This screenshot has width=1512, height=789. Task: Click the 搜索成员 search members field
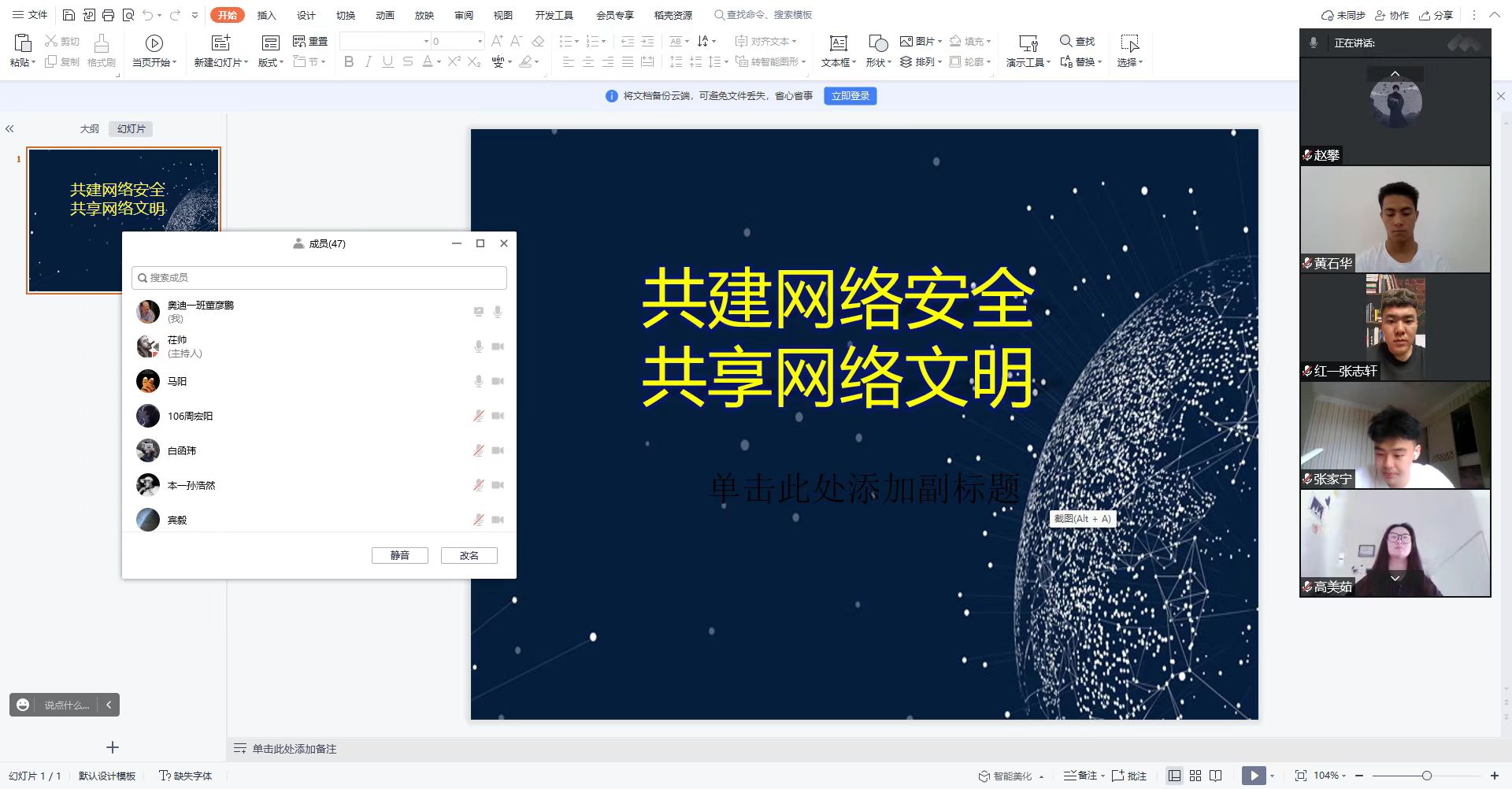coord(319,277)
